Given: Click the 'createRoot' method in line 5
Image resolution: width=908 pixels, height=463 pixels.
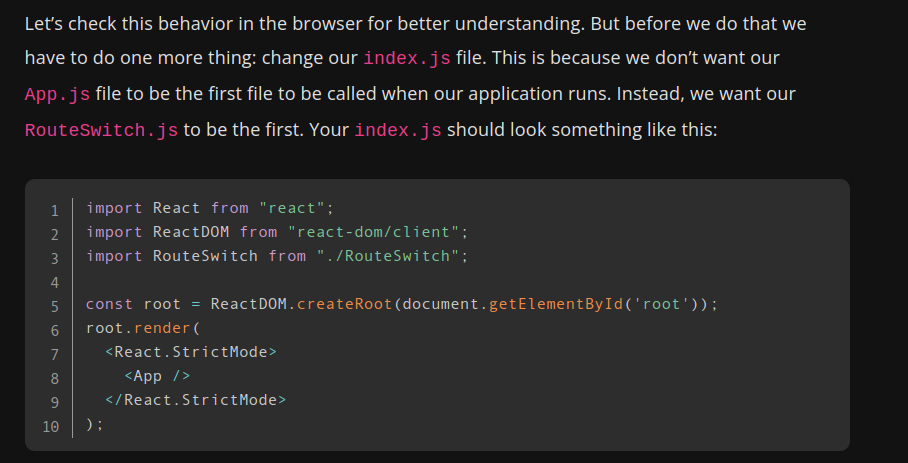Looking at the screenshot, I should pyautogui.click(x=345, y=304).
